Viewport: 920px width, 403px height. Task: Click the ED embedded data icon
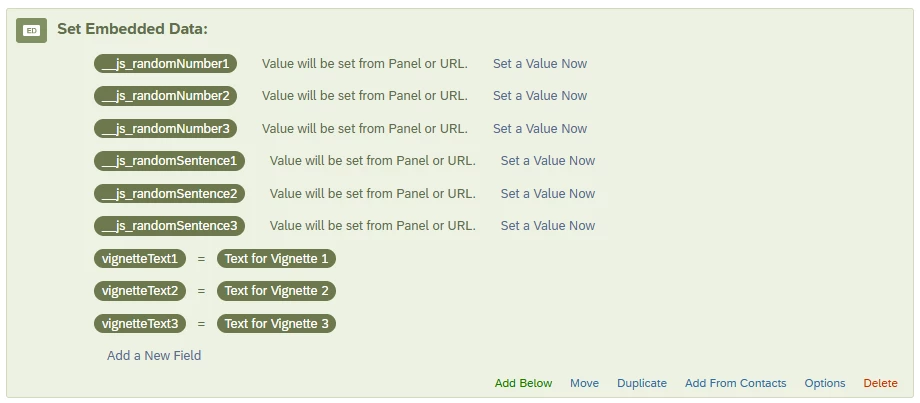click(31, 31)
